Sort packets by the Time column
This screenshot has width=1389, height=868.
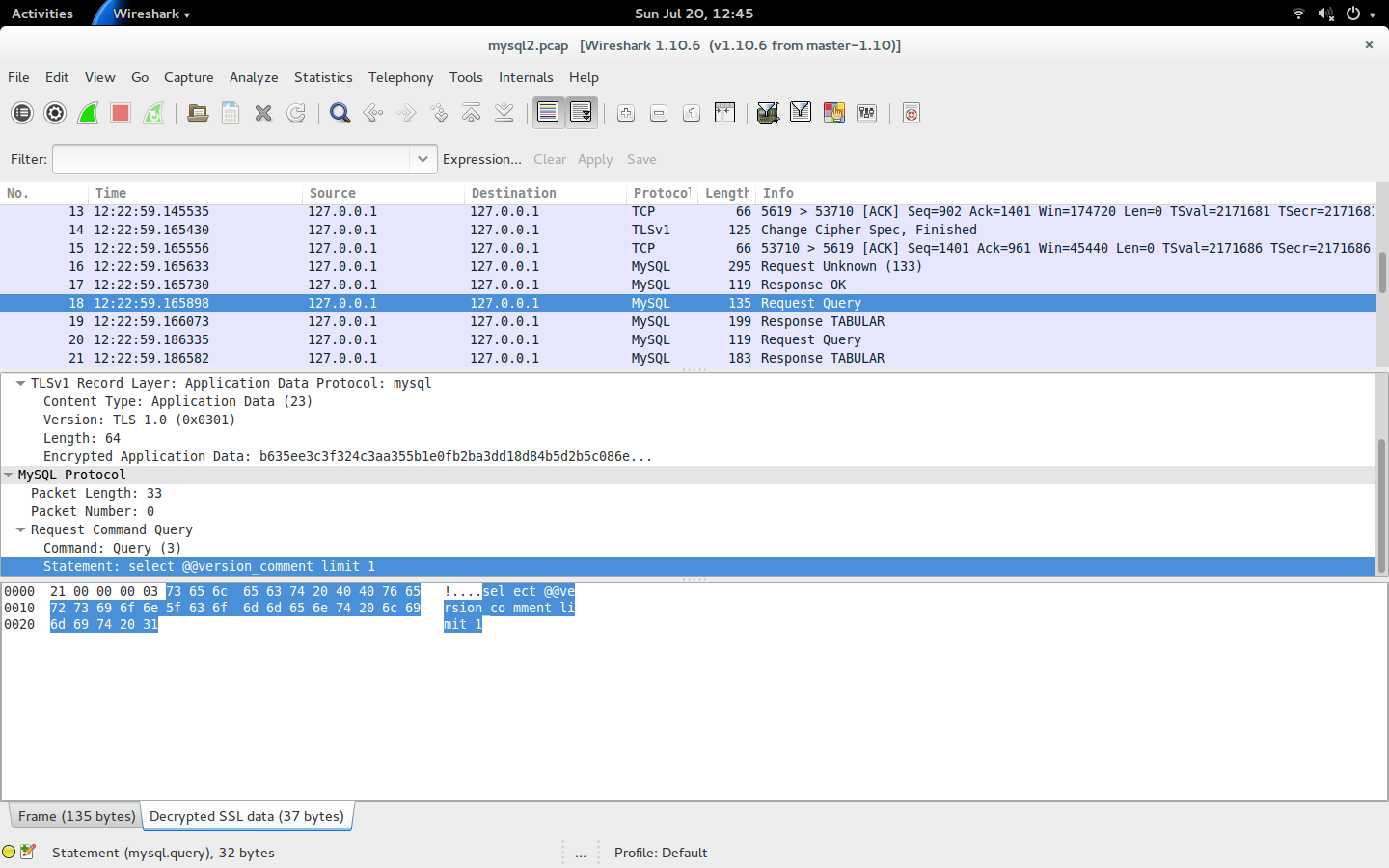coord(195,193)
